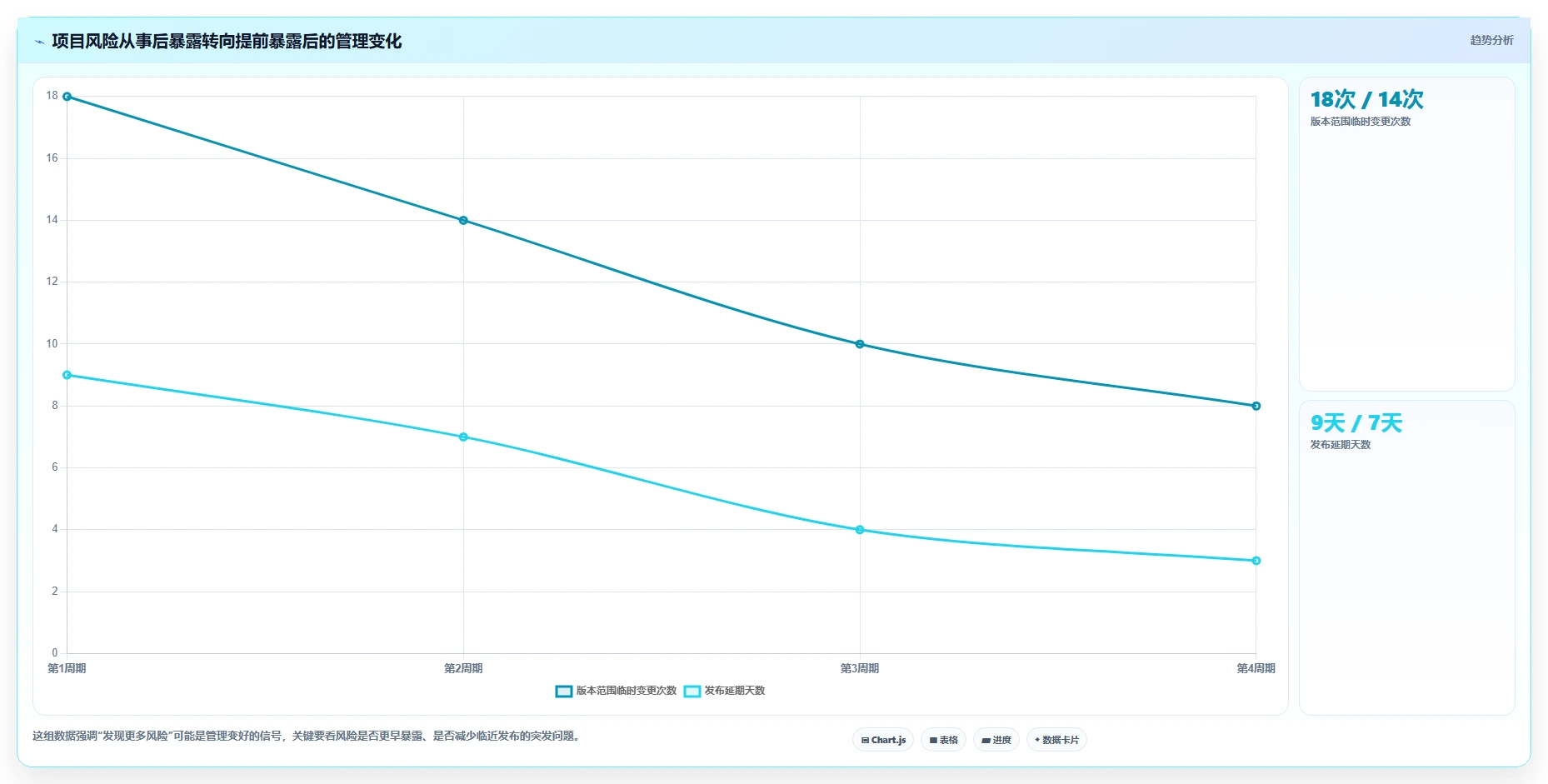Click the 第4周期 axis label

1256,668
